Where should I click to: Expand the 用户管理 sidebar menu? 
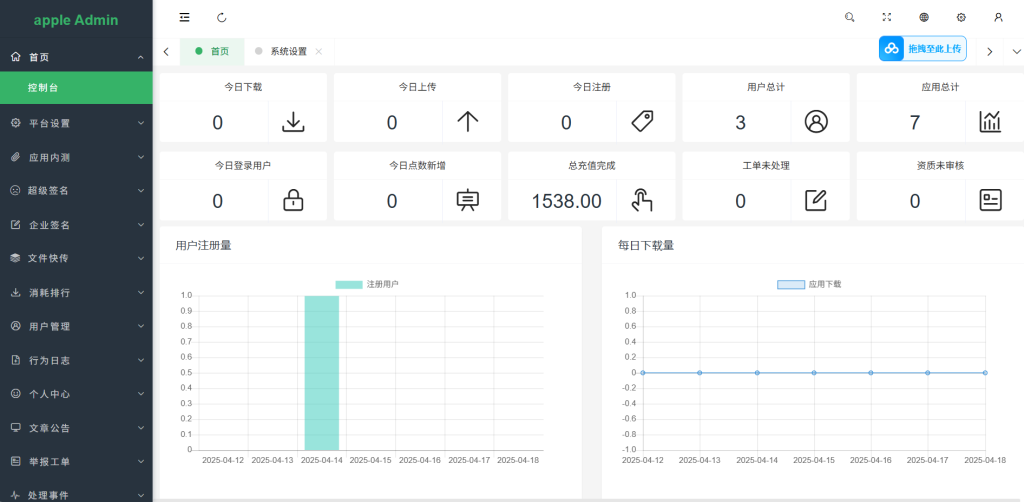[76, 326]
